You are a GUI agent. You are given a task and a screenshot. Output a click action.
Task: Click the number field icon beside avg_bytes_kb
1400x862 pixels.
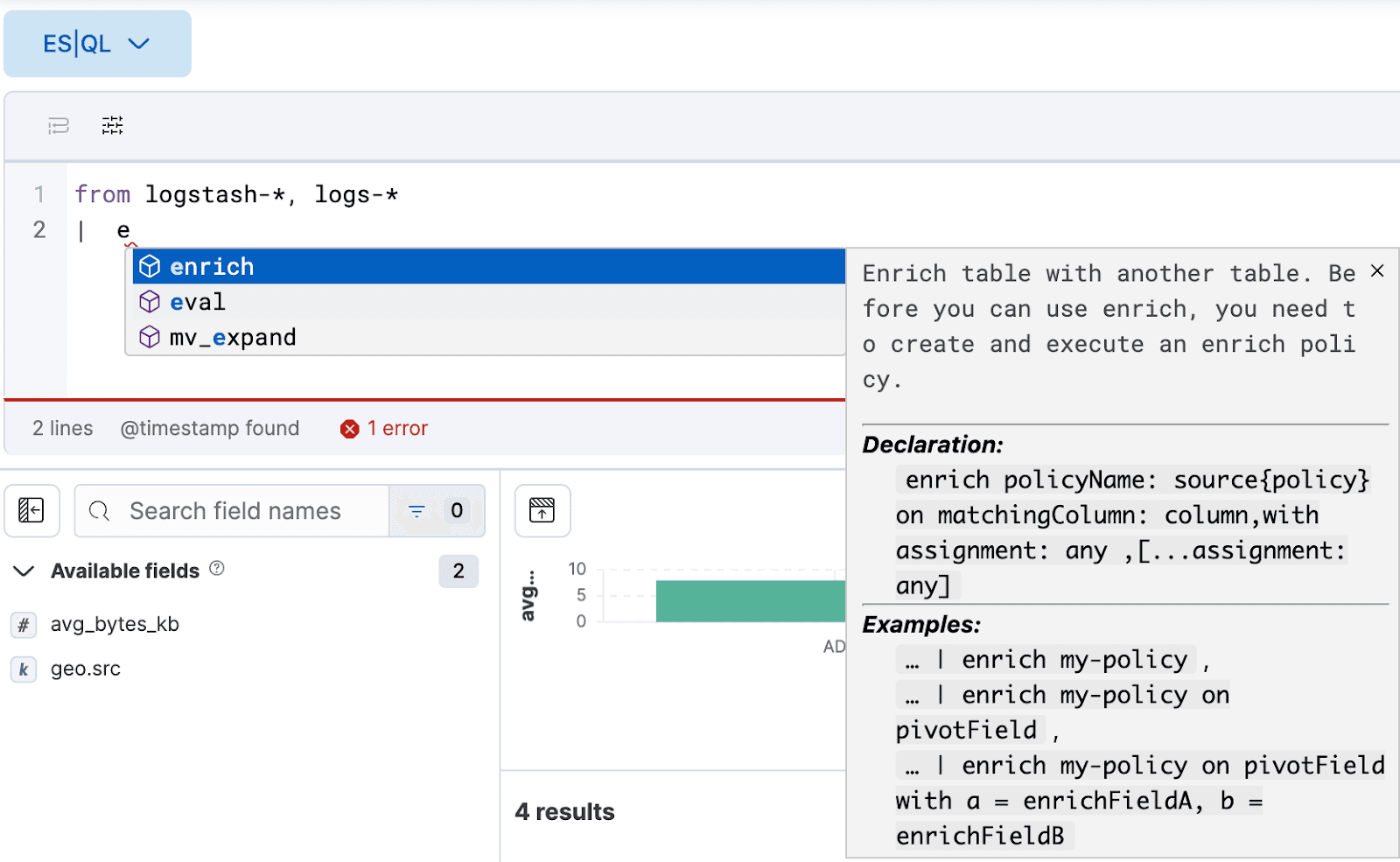(x=23, y=624)
